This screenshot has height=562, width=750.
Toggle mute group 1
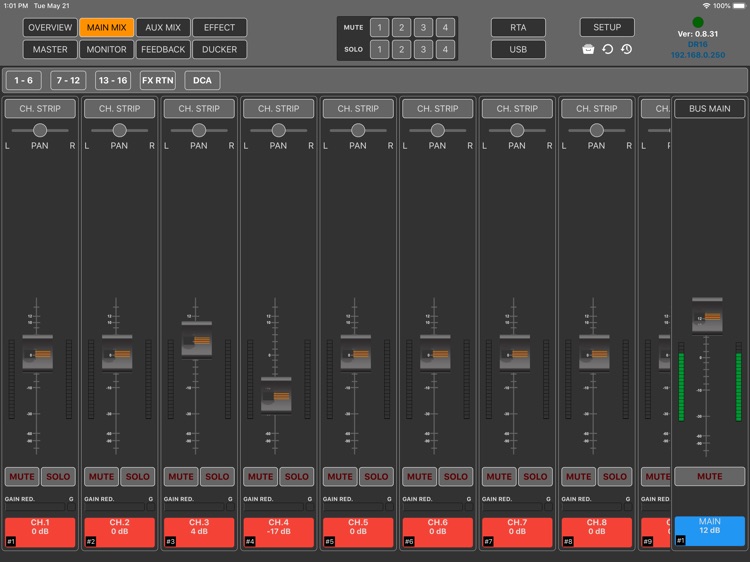[380, 27]
